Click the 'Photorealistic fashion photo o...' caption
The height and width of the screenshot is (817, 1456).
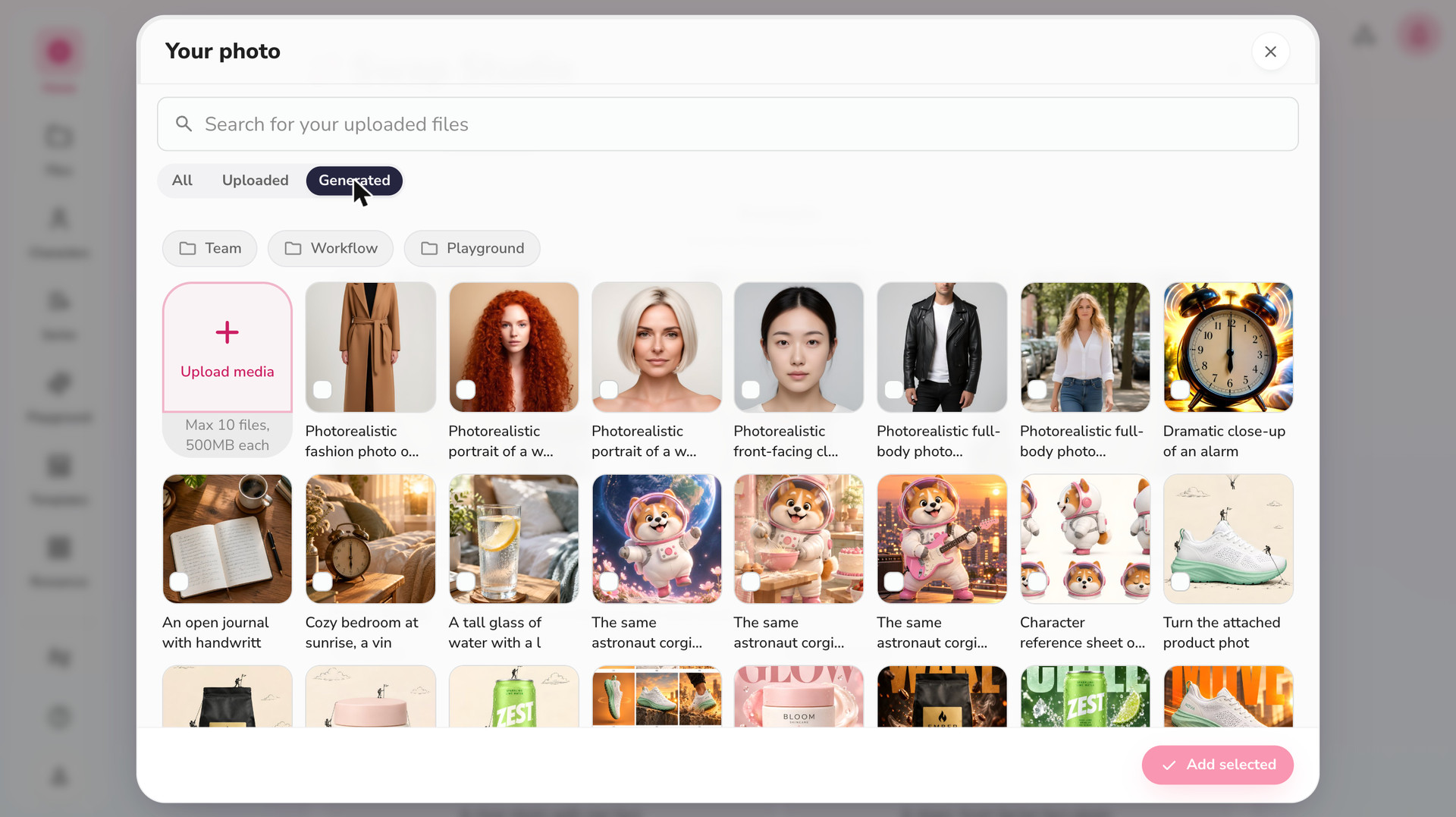tap(362, 441)
